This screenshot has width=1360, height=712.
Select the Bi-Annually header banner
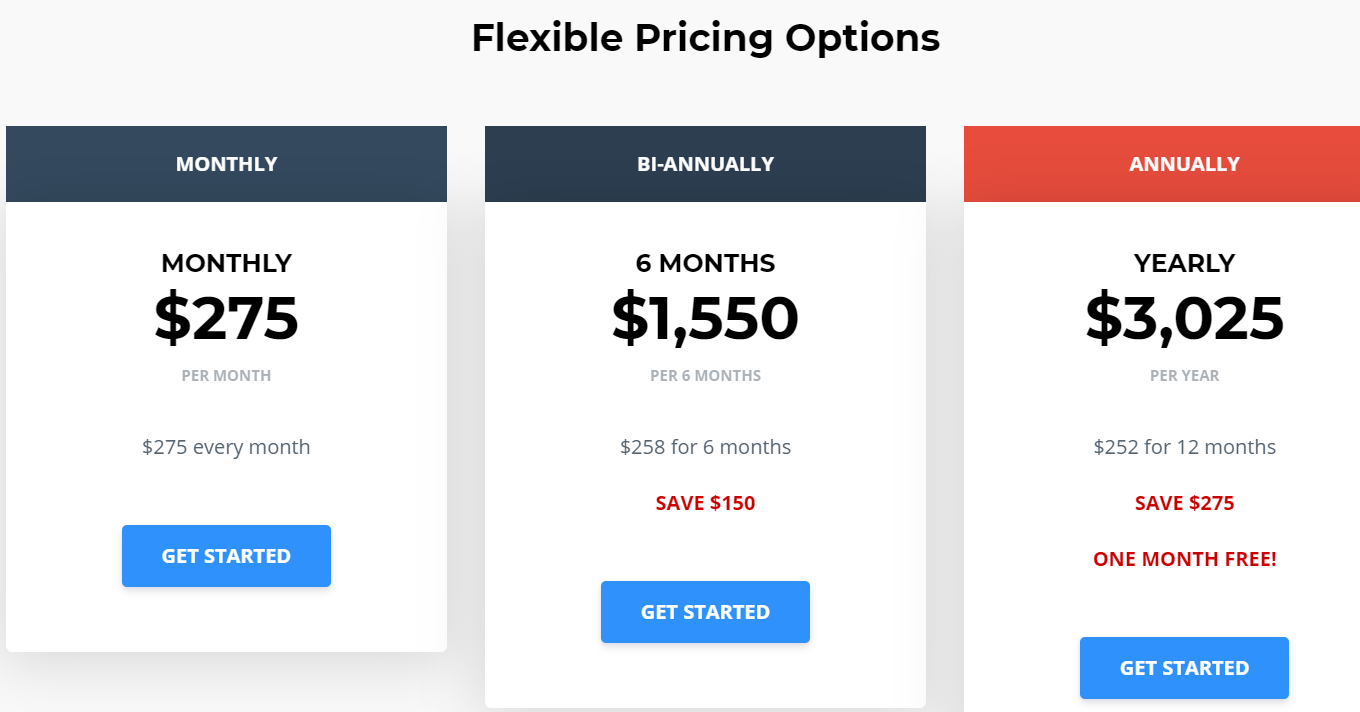point(705,164)
